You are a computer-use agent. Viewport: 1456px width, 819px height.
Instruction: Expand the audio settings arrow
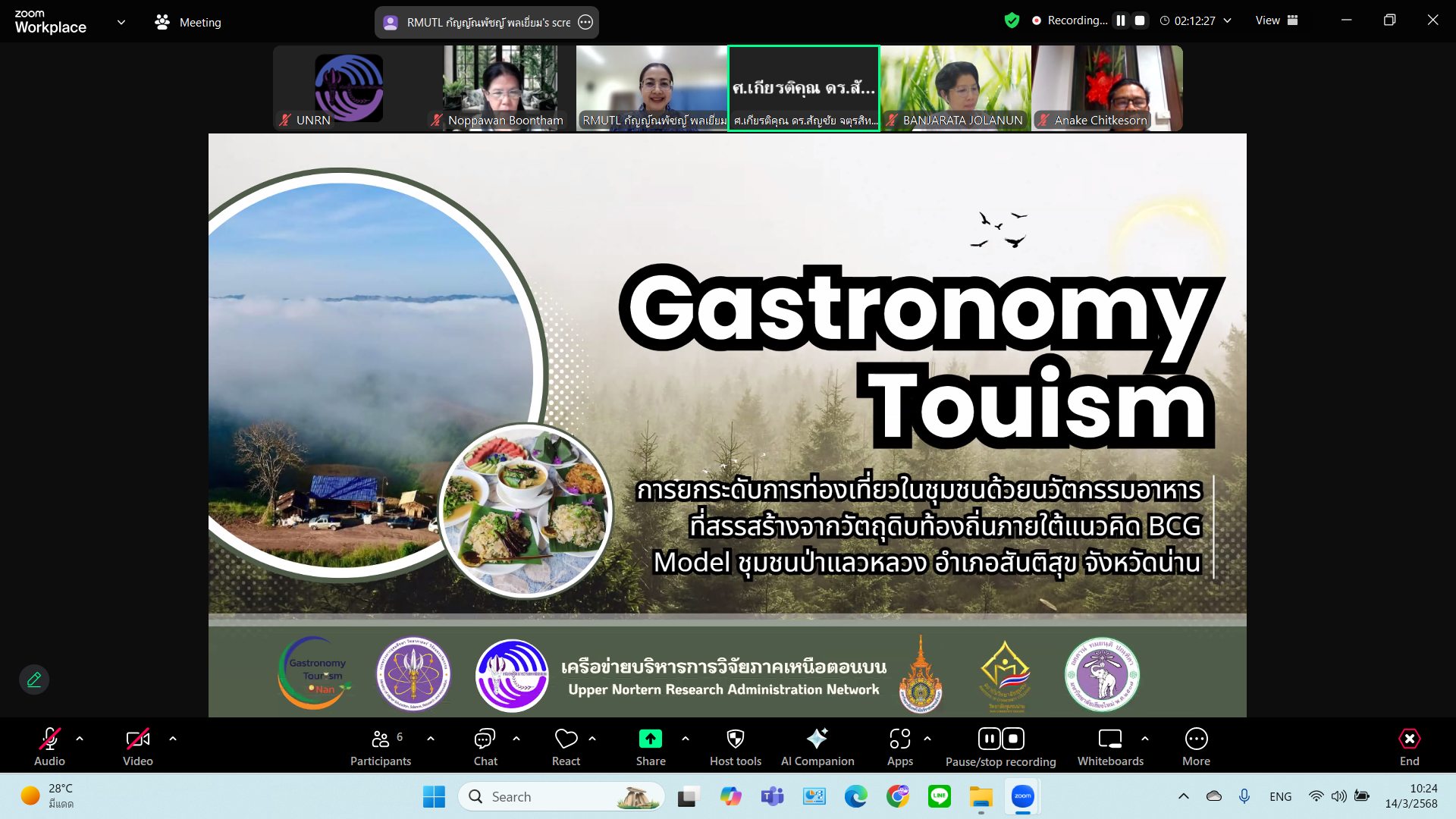80,738
